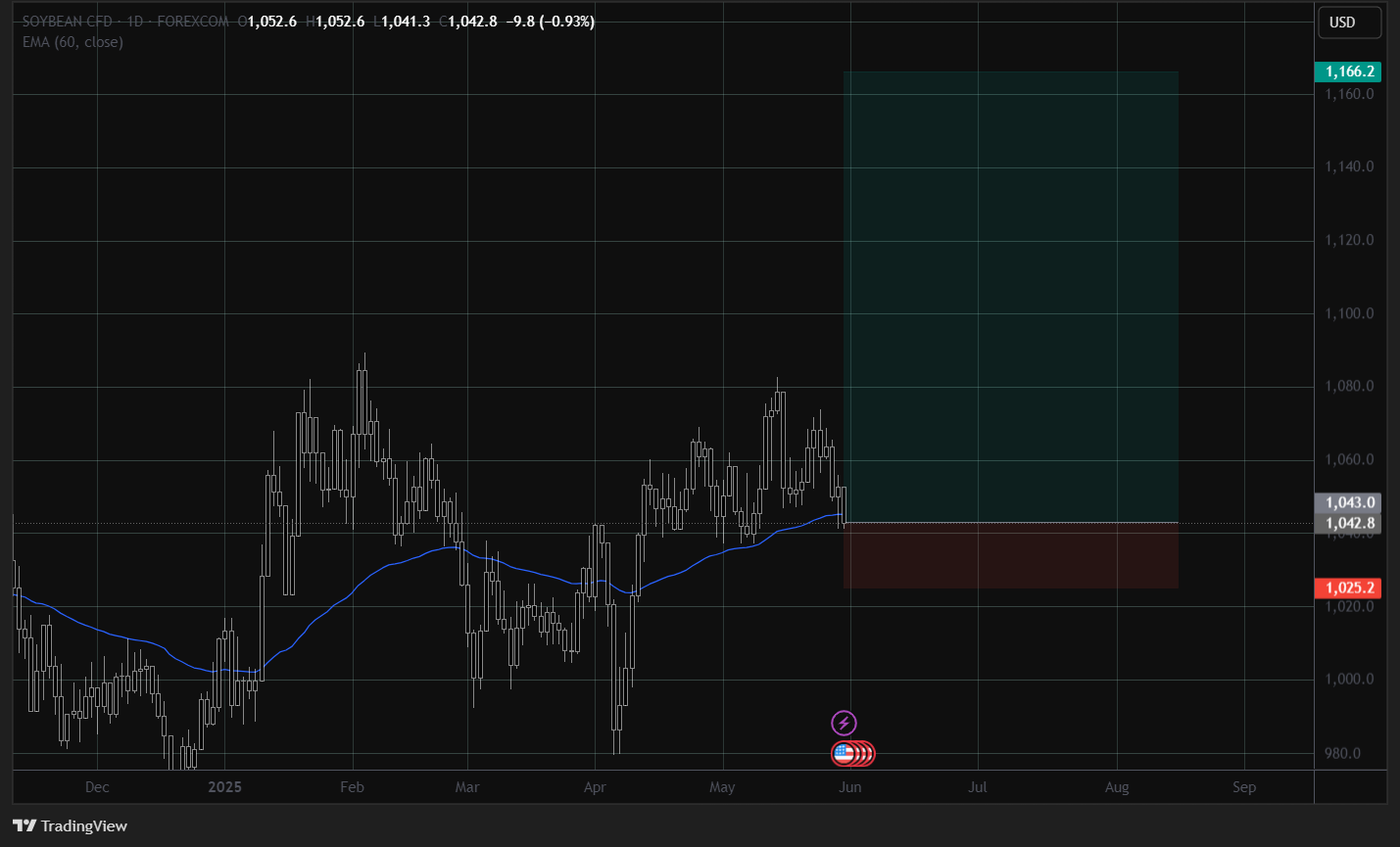This screenshot has height=847, width=1400.
Task: Click the 1,042.8 last price label
Action: coord(1347,523)
